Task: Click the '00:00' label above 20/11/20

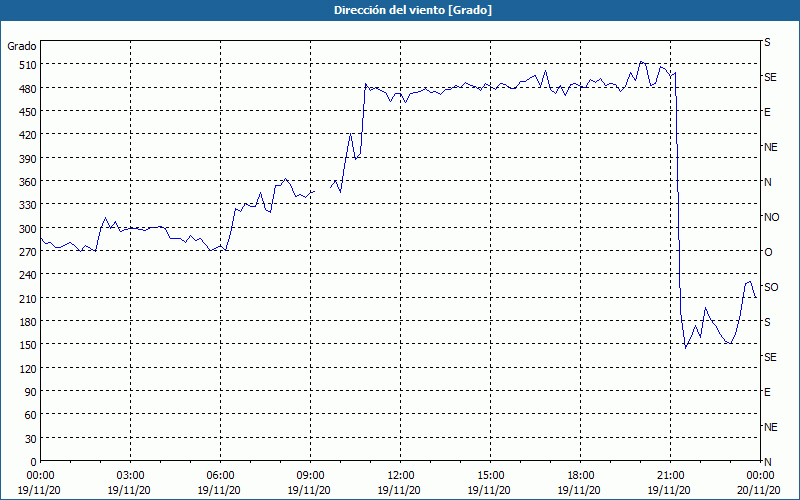Action: [x=760, y=476]
